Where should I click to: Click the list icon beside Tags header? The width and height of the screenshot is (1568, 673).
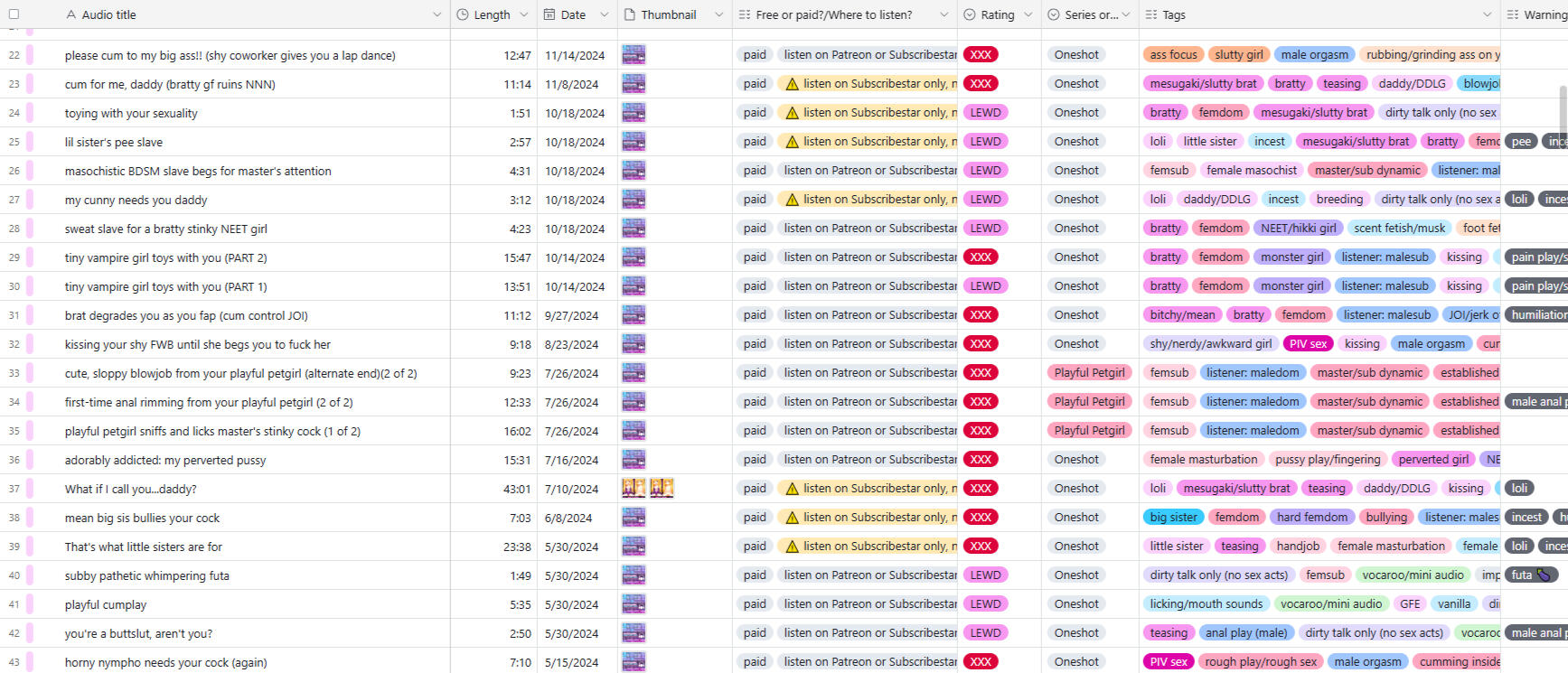1150,14
